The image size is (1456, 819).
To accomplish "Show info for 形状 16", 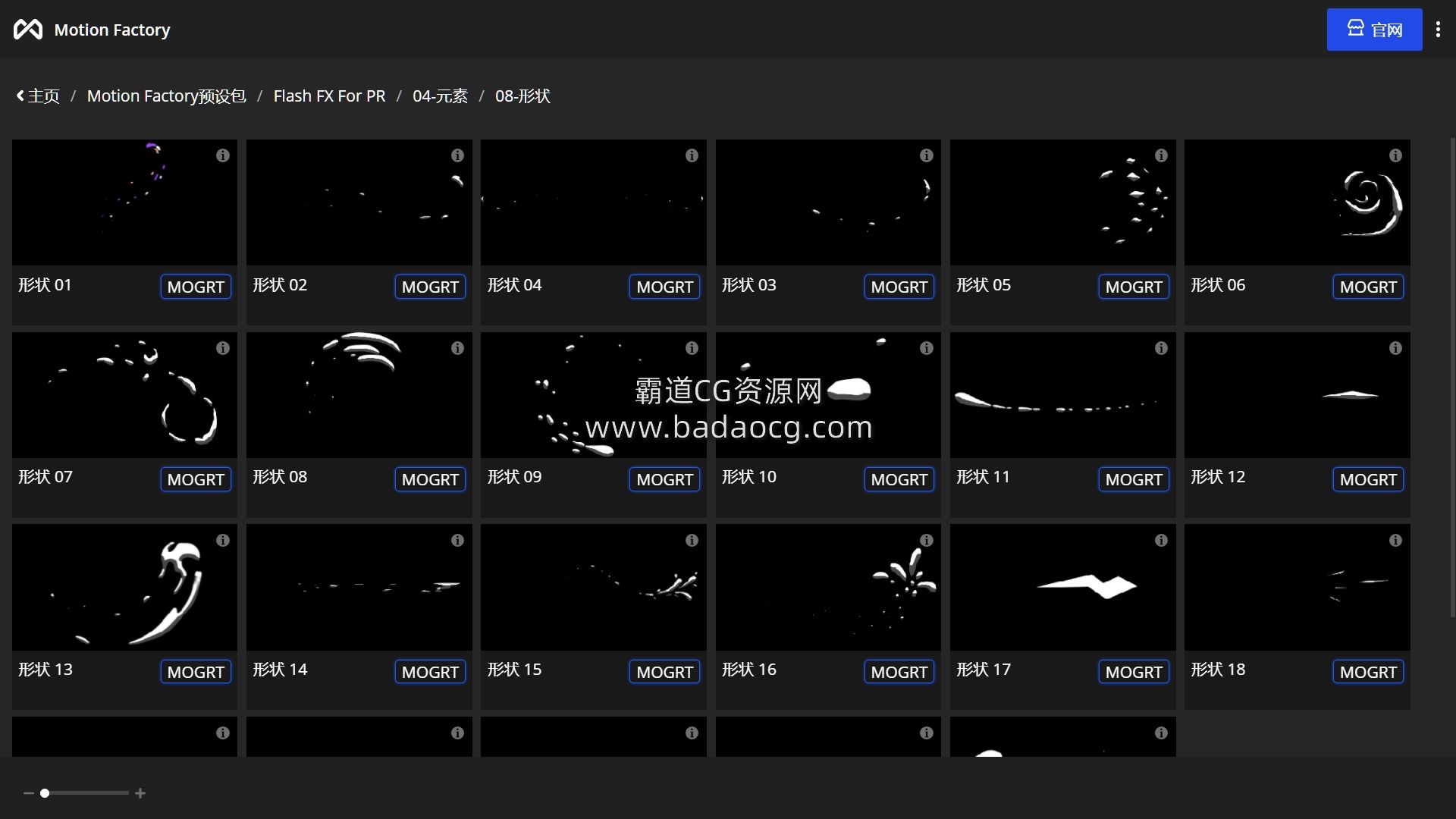I will coord(926,541).
